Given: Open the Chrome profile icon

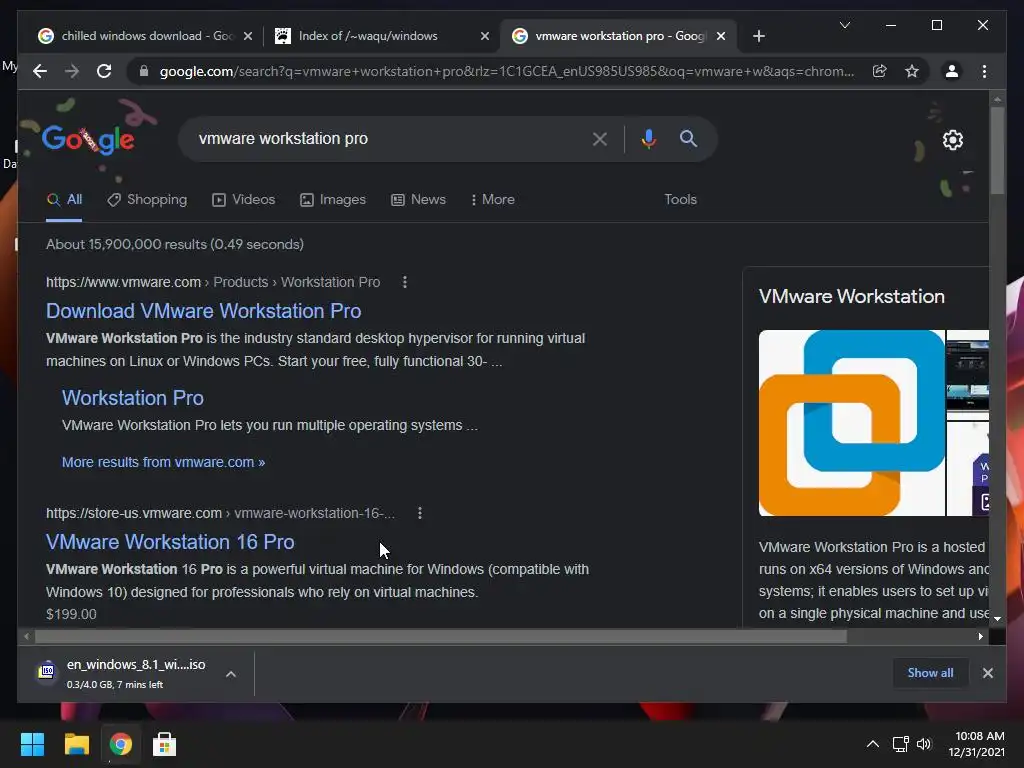Looking at the screenshot, I should [x=952, y=71].
